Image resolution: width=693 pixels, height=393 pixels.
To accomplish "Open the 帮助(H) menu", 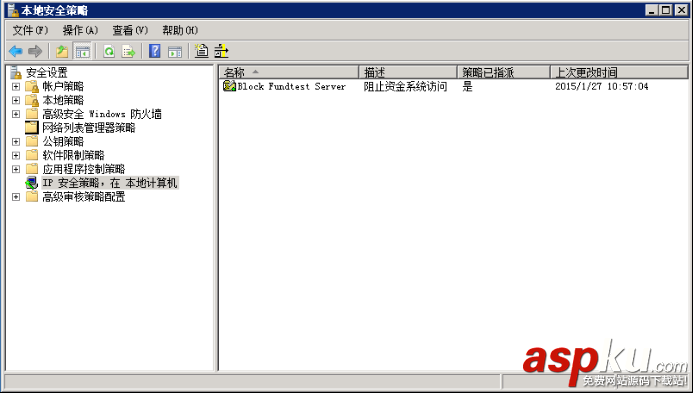I will click(x=180, y=30).
